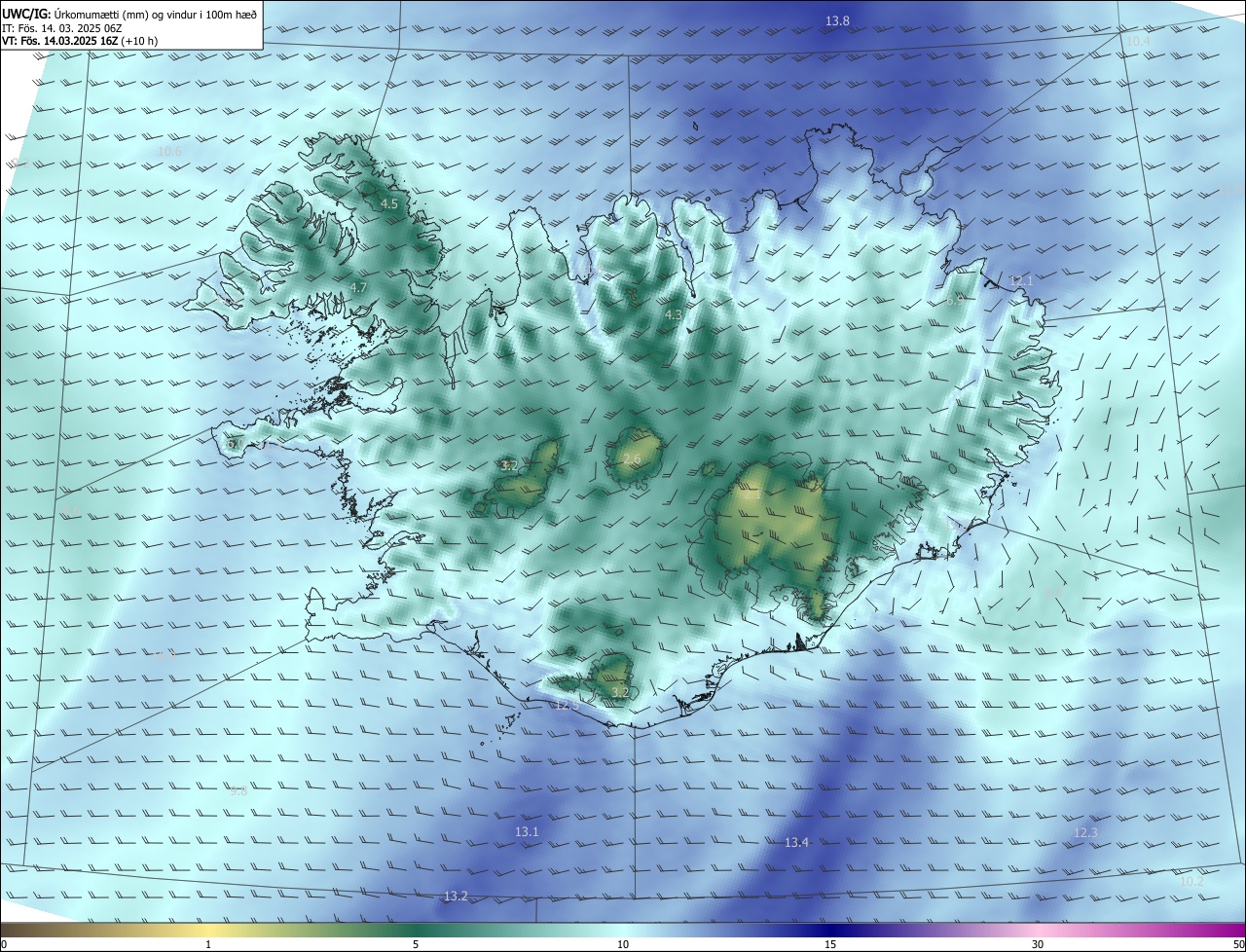The height and width of the screenshot is (952, 1246).
Task: Click the color scale tick label 0
Action: (x=4, y=944)
